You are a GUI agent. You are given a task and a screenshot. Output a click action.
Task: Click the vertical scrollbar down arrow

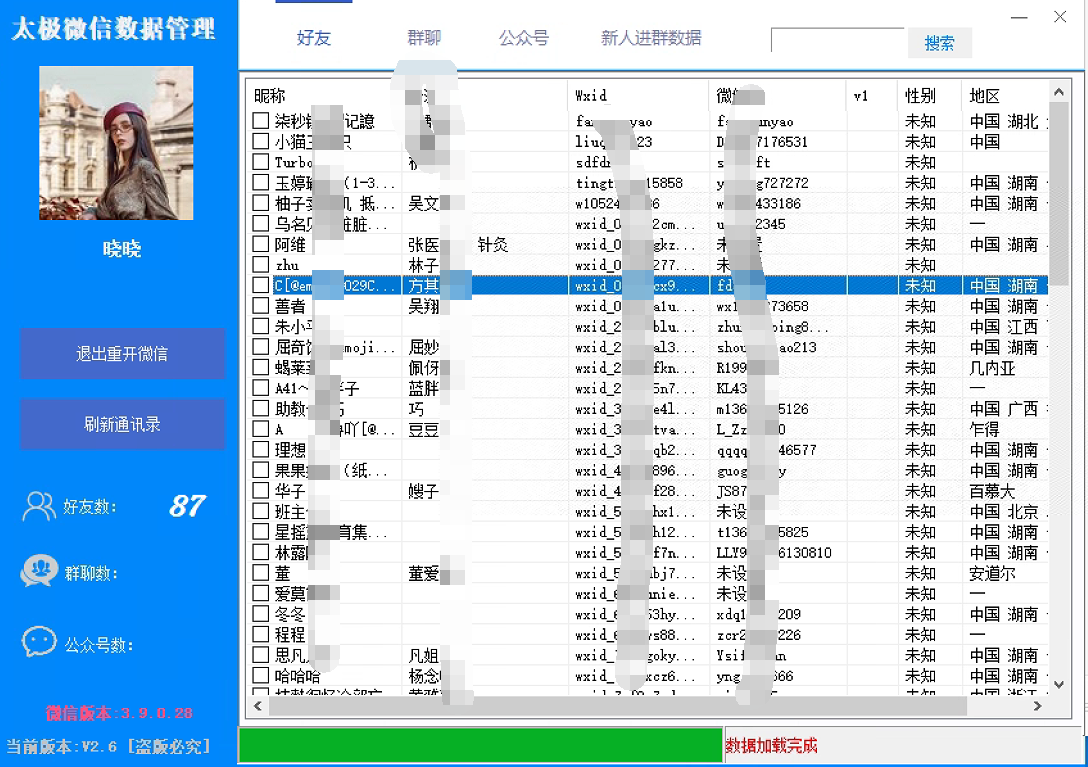[x=1059, y=686]
